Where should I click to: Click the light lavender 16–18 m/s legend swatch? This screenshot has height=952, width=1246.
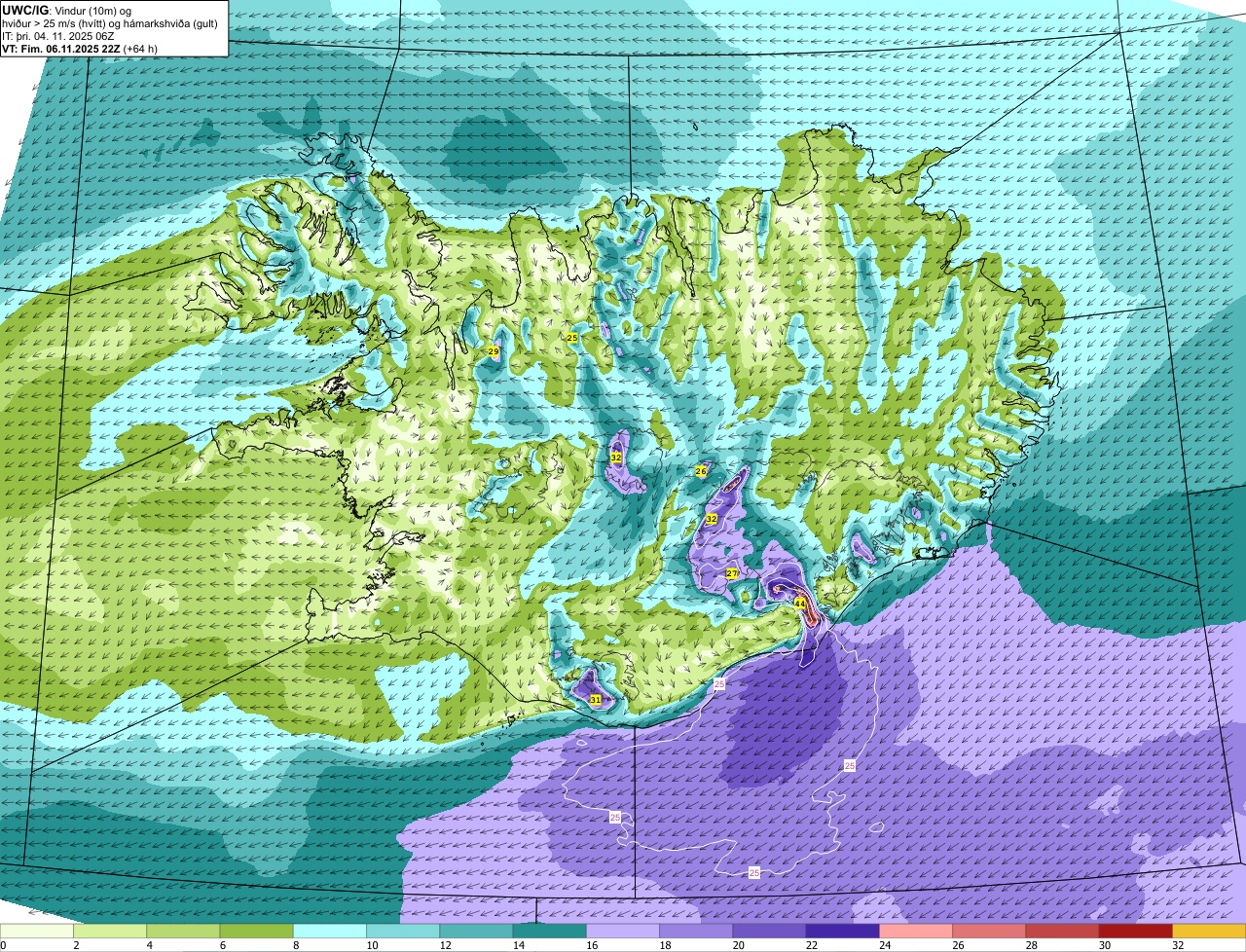623,932
